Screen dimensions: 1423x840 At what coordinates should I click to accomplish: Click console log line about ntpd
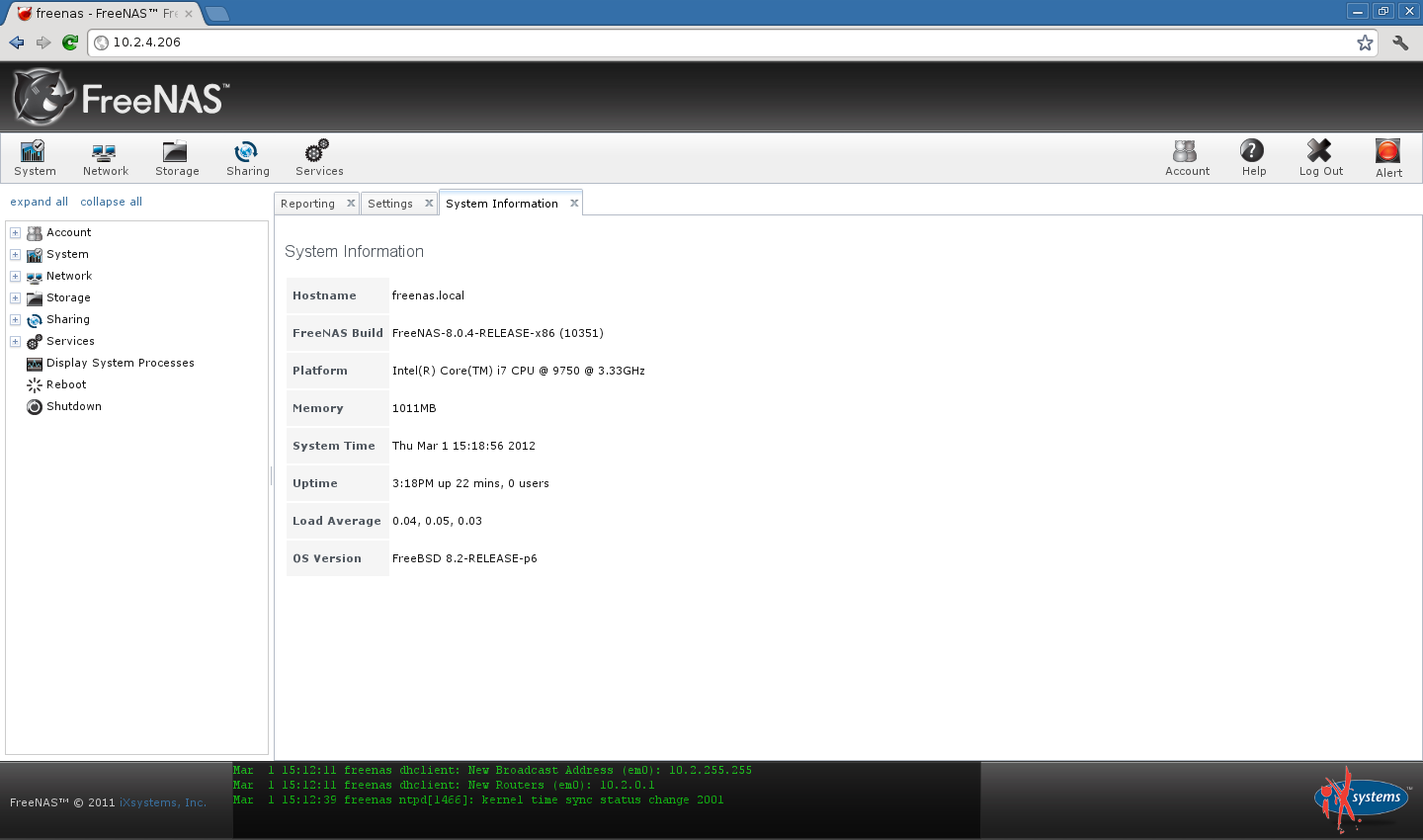point(478,800)
